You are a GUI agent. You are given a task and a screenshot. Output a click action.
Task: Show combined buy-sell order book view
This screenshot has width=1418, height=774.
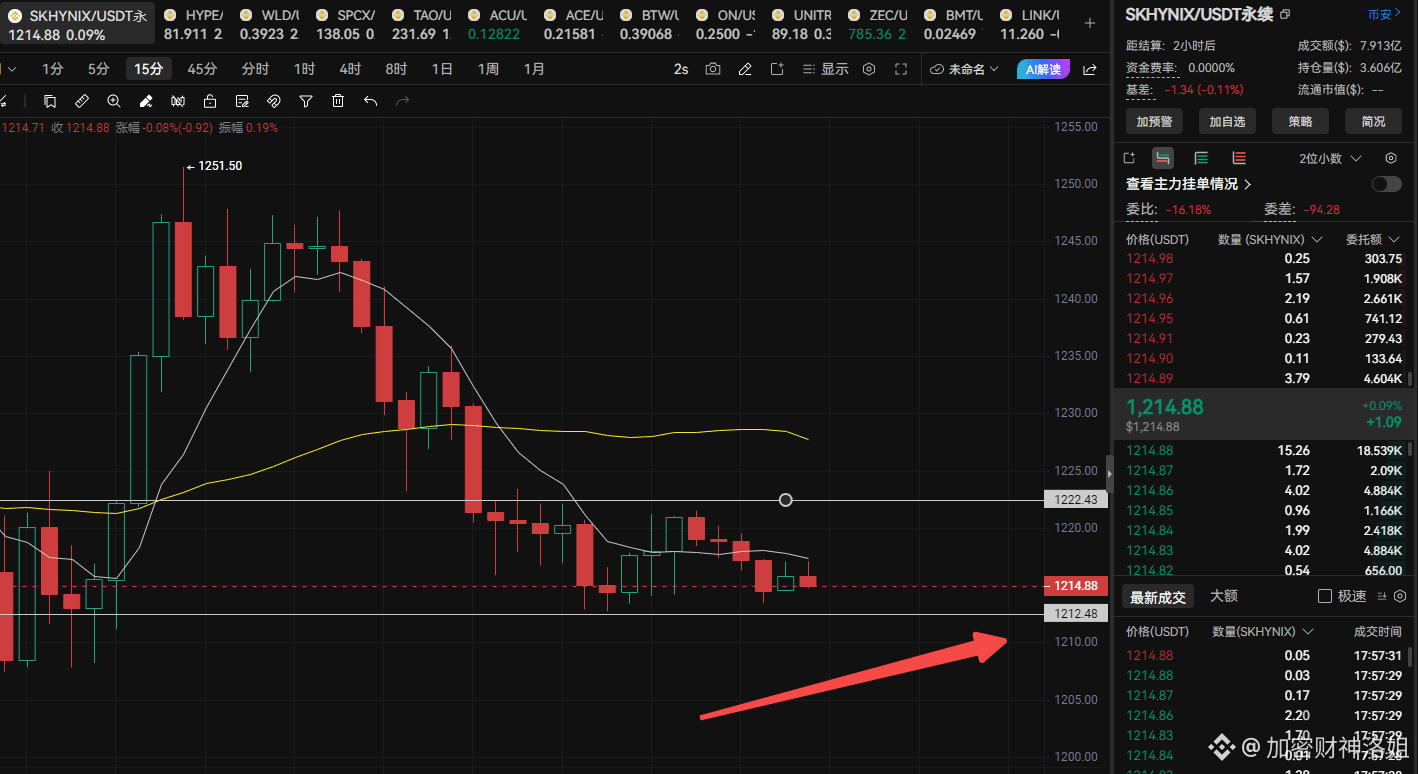pos(1162,158)
